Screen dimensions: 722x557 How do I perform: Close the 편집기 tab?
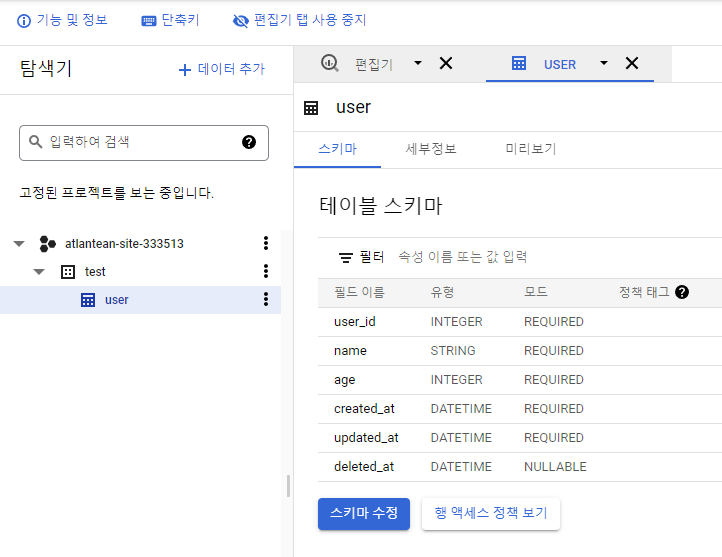446,63
